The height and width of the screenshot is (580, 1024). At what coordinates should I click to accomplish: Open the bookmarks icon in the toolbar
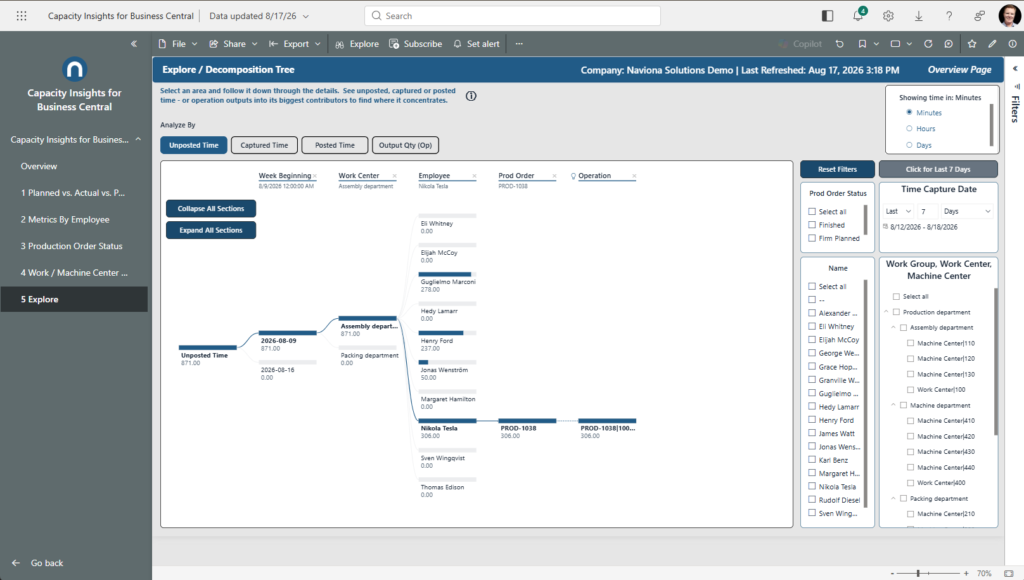coord(862,44)
